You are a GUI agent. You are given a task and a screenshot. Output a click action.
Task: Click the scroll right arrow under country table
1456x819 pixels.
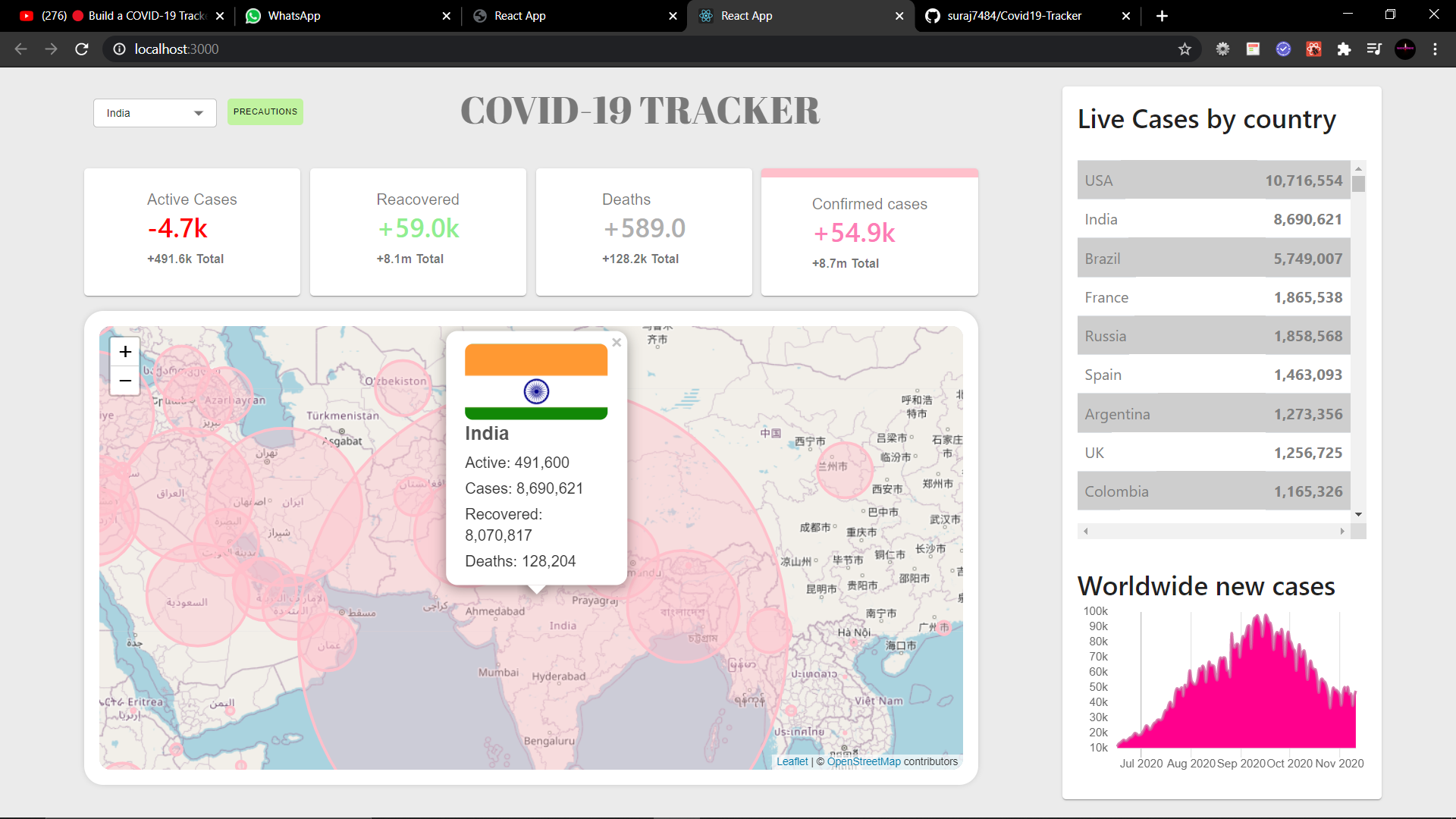[x=1342, y=532]
